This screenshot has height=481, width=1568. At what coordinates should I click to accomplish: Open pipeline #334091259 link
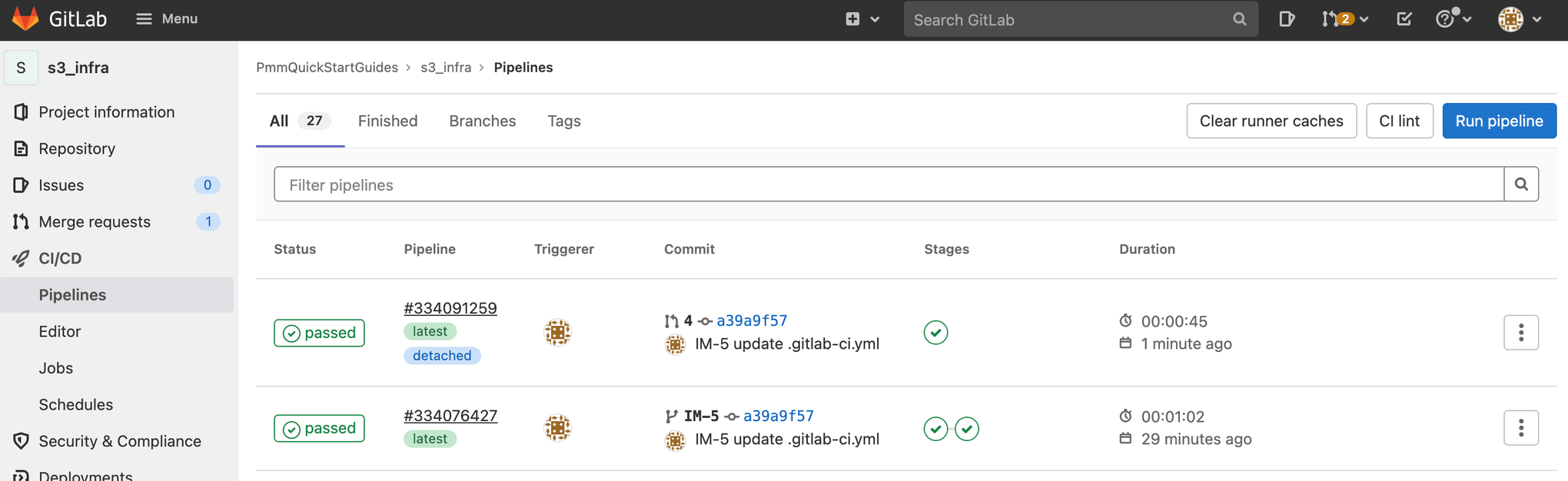[x=450, y=308]
